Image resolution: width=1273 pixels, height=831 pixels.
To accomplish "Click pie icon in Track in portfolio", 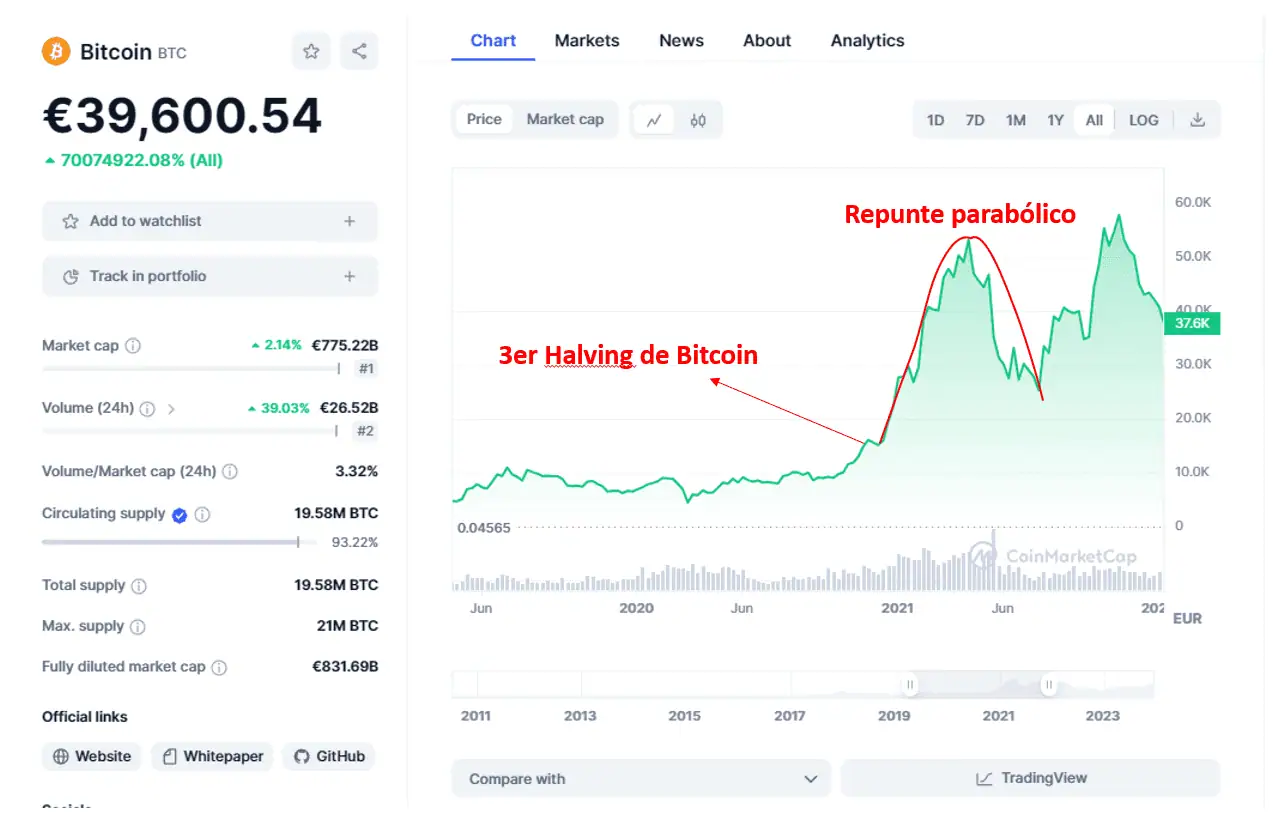I will pyautogui.click(x=70, y=277).
